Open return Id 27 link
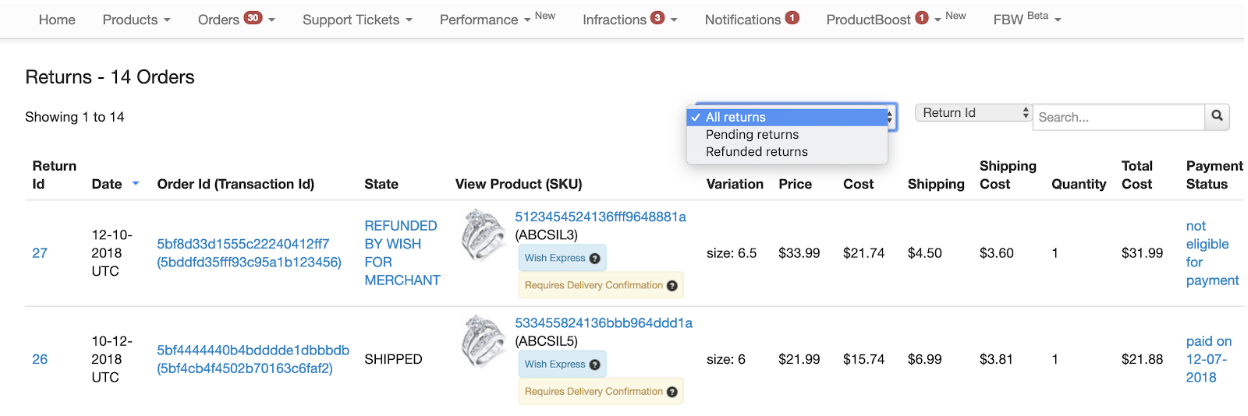The height and width of the screenshot is (416, 1248). [40, 253]
